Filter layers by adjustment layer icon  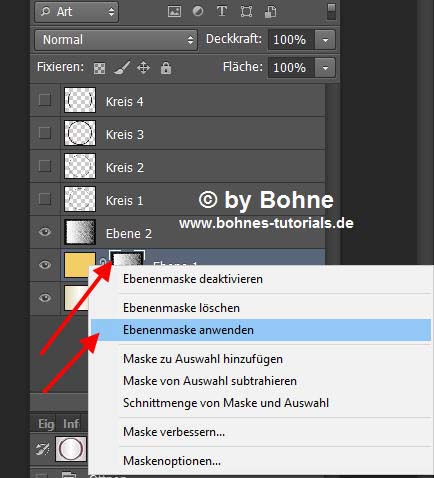(x=198, y=11)
